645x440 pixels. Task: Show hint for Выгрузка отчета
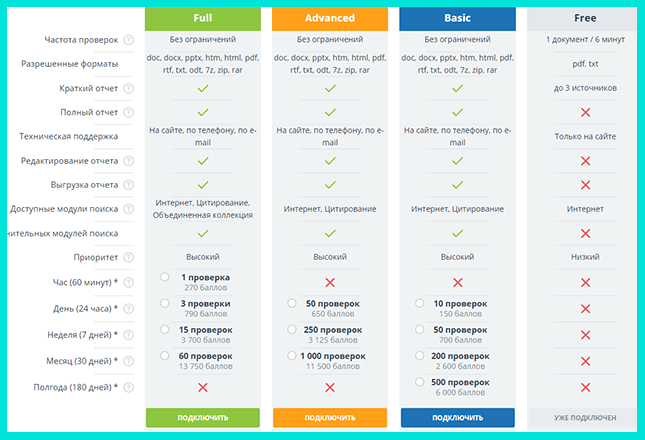click(129, 185)
